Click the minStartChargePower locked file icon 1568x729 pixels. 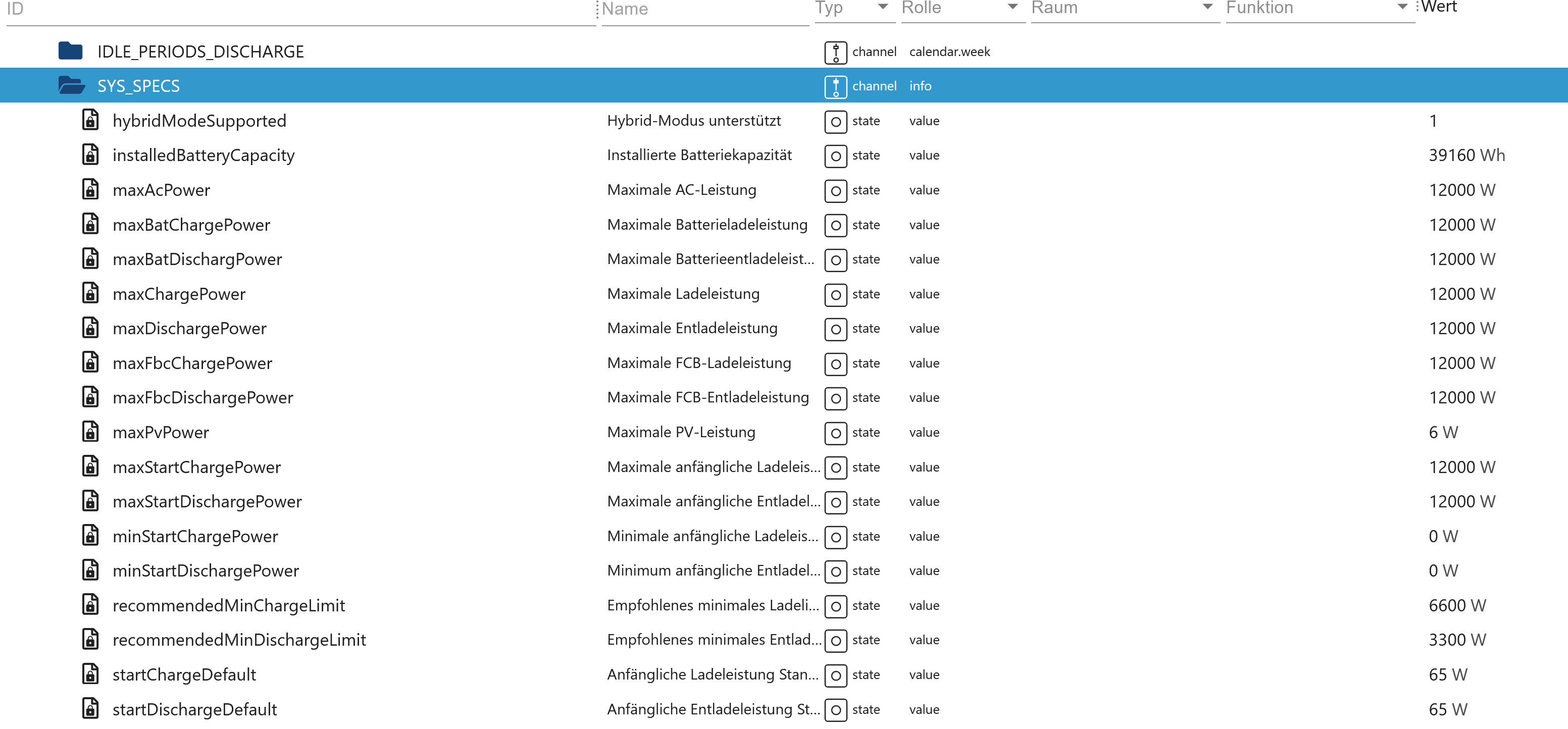(91, 536)
